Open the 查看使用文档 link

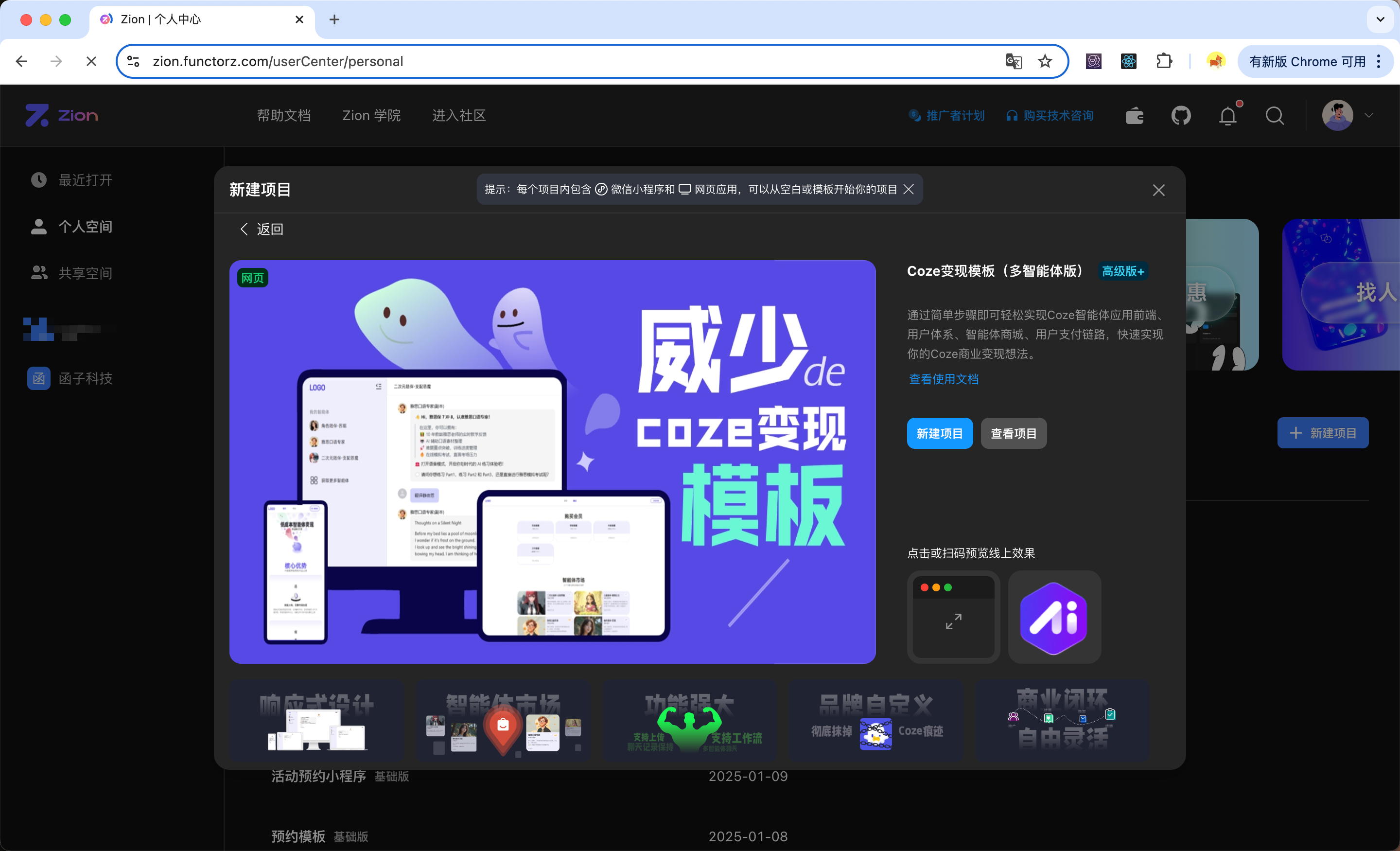pyautogui.click(x=943, y=379)
